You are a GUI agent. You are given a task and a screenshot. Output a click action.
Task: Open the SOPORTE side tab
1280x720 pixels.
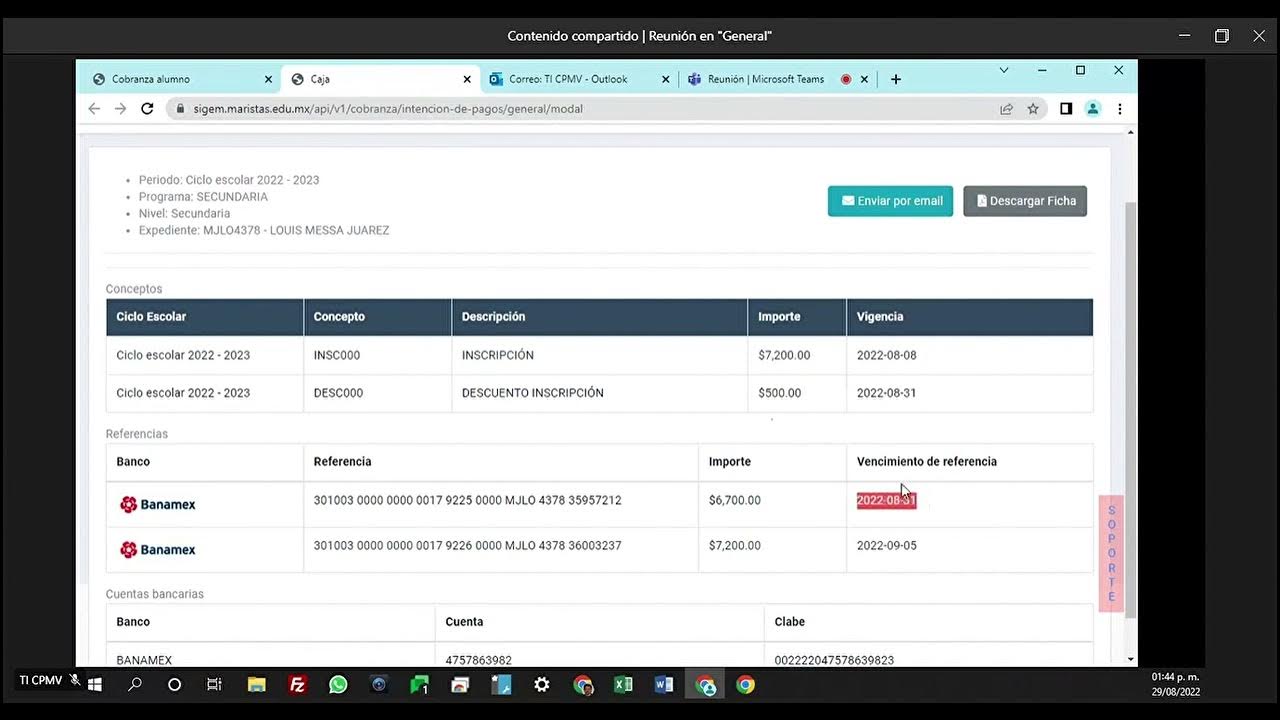pyautogui.click(x=1111, y=553)
